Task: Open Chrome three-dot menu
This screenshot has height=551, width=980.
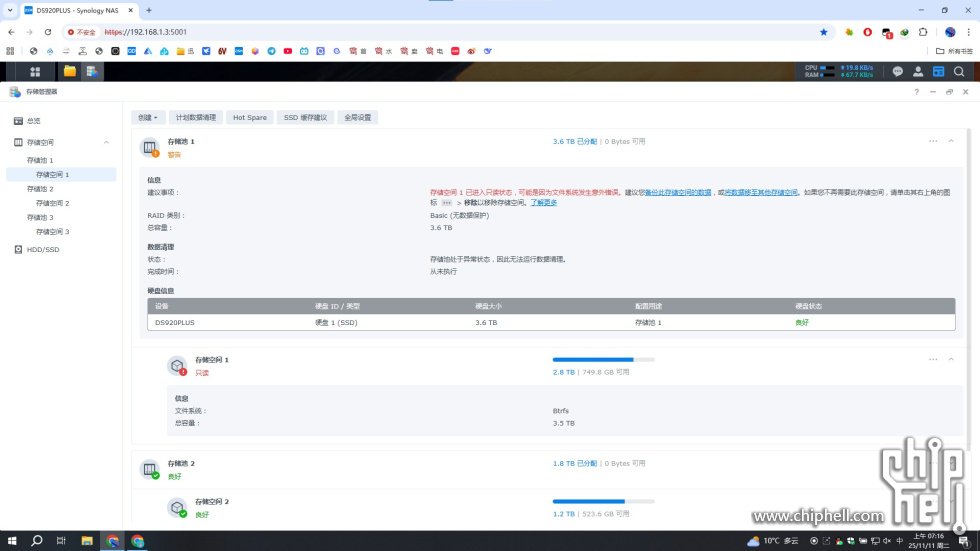Action: click(x=969, y=32)
